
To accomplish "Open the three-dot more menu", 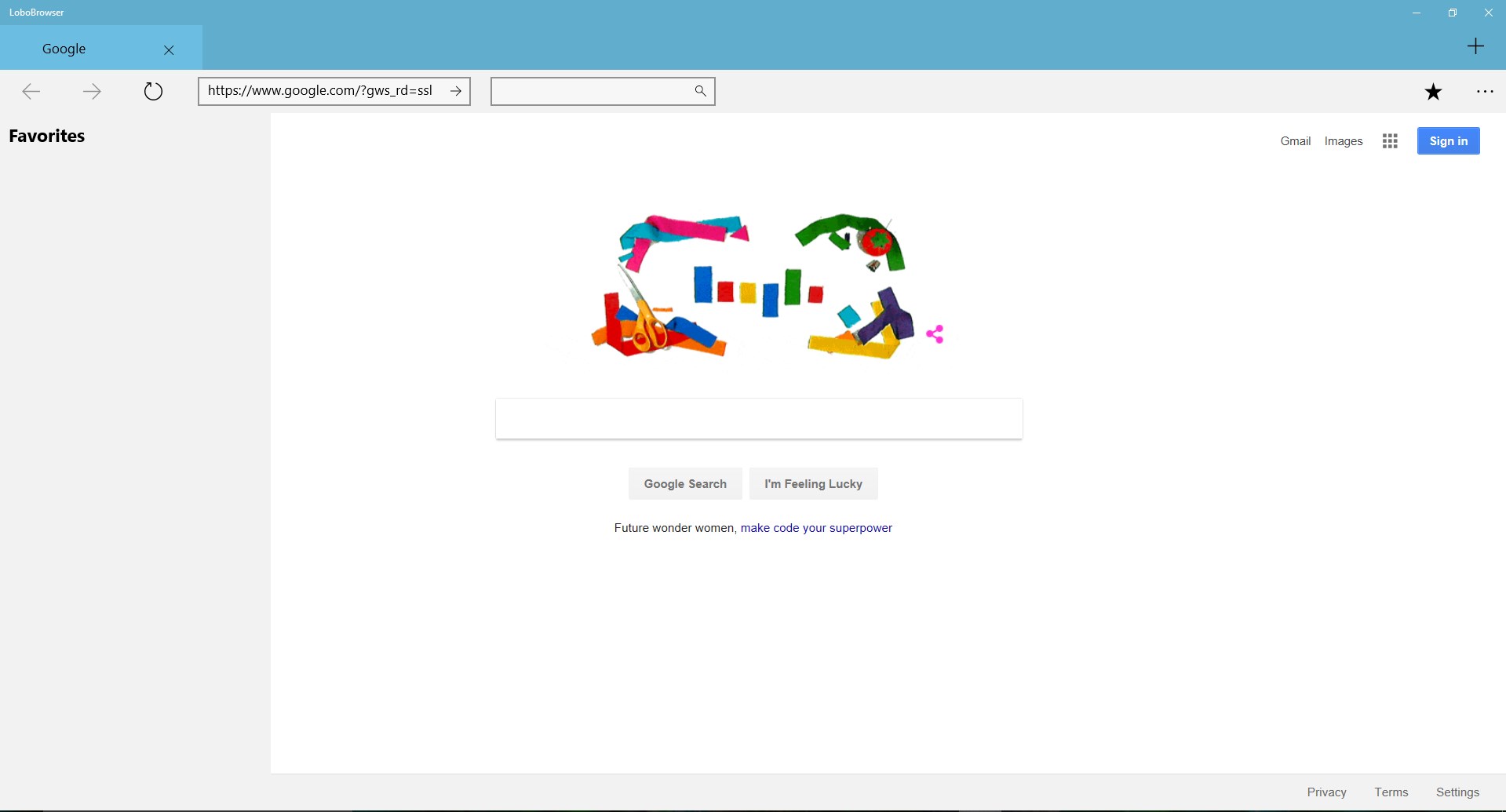I will (x=1485, y=92).
